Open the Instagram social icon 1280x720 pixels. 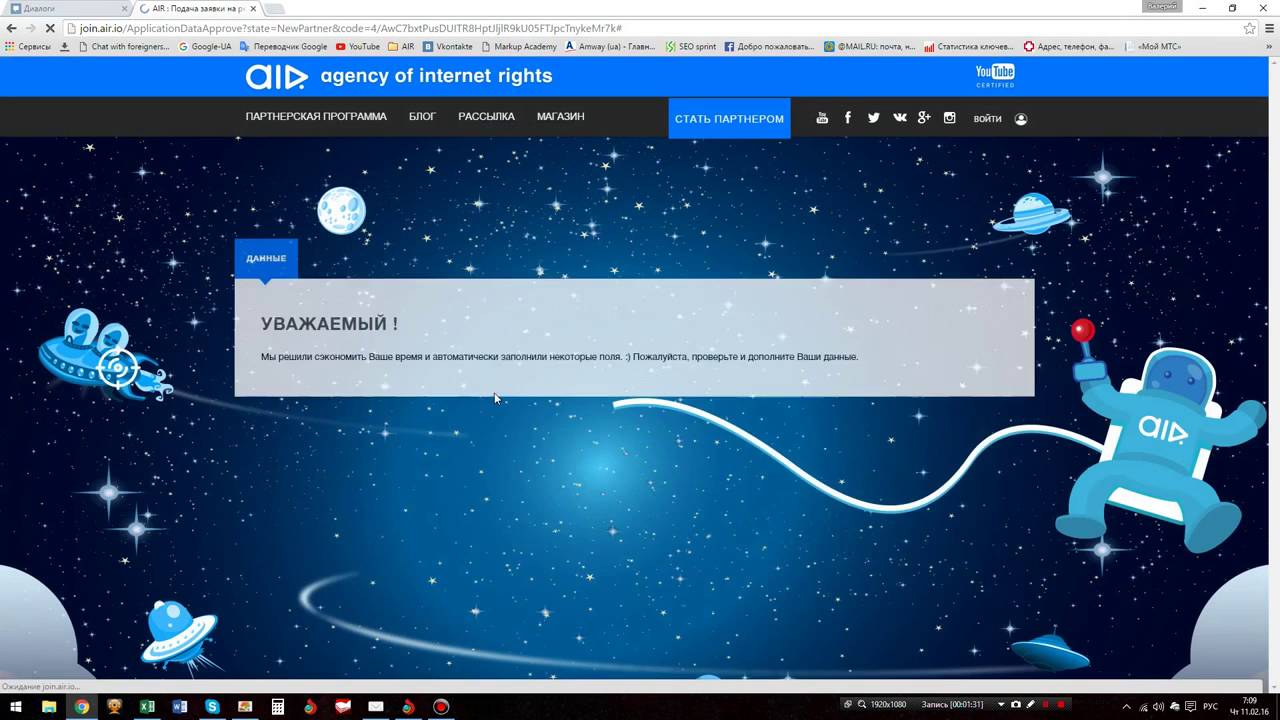(x=950, y=118)
